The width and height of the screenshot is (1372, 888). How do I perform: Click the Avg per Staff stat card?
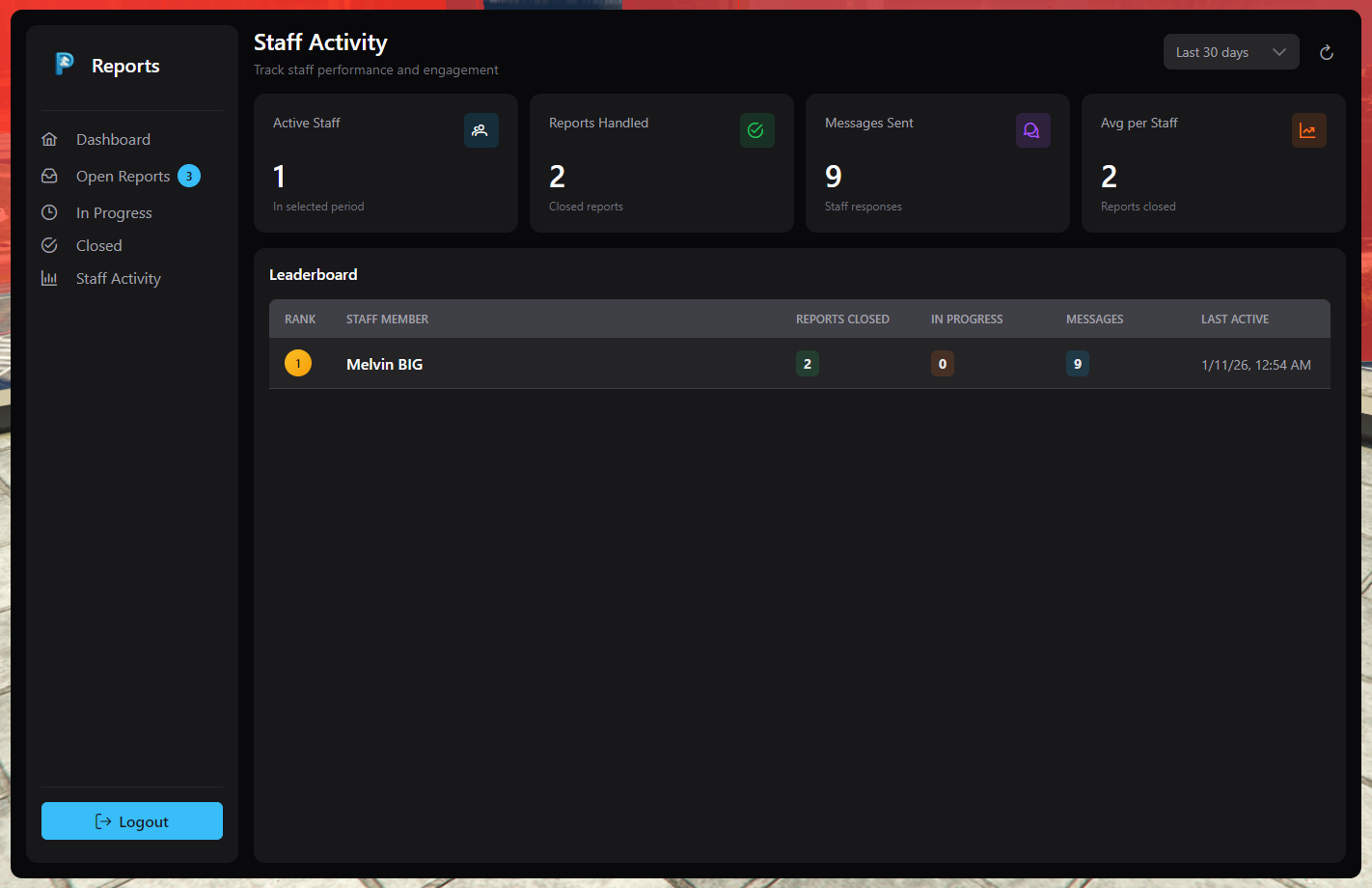click(1214, 163)
